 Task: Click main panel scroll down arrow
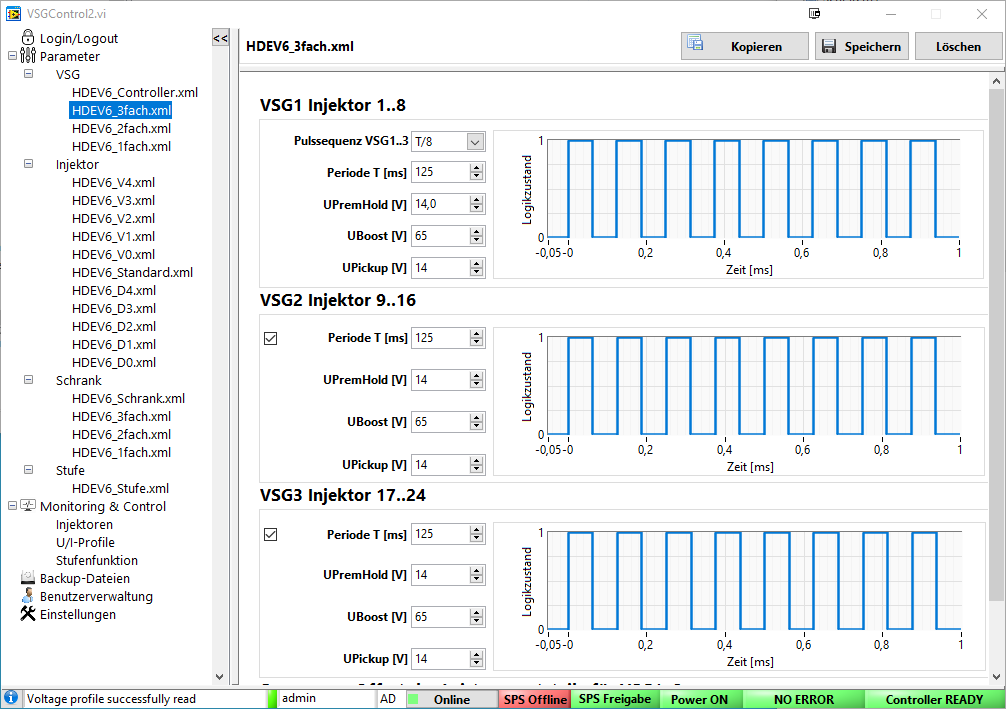tap(996, 676)
